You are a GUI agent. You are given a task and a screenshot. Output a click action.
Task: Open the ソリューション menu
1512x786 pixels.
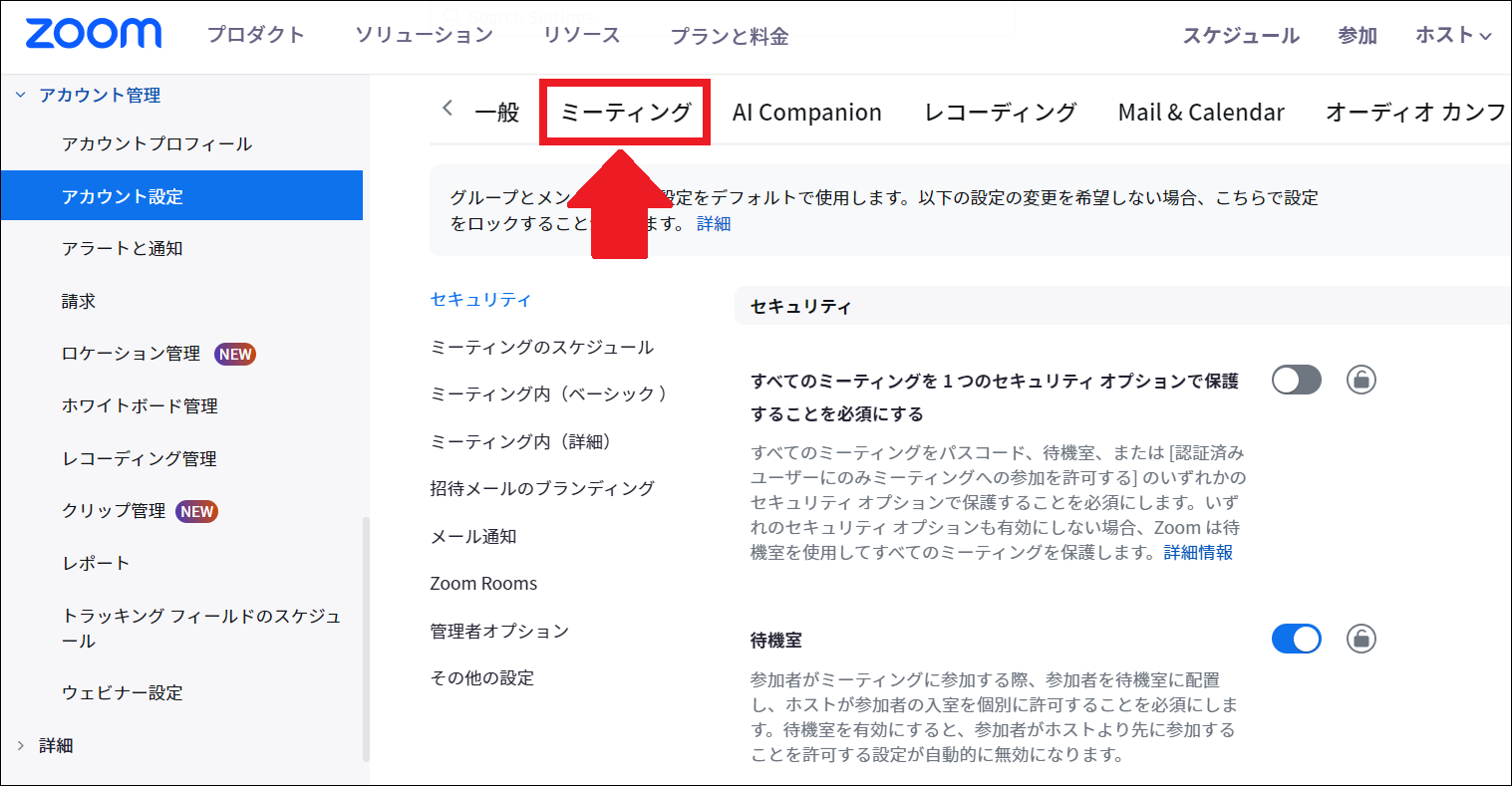click(x=425, y=35)
